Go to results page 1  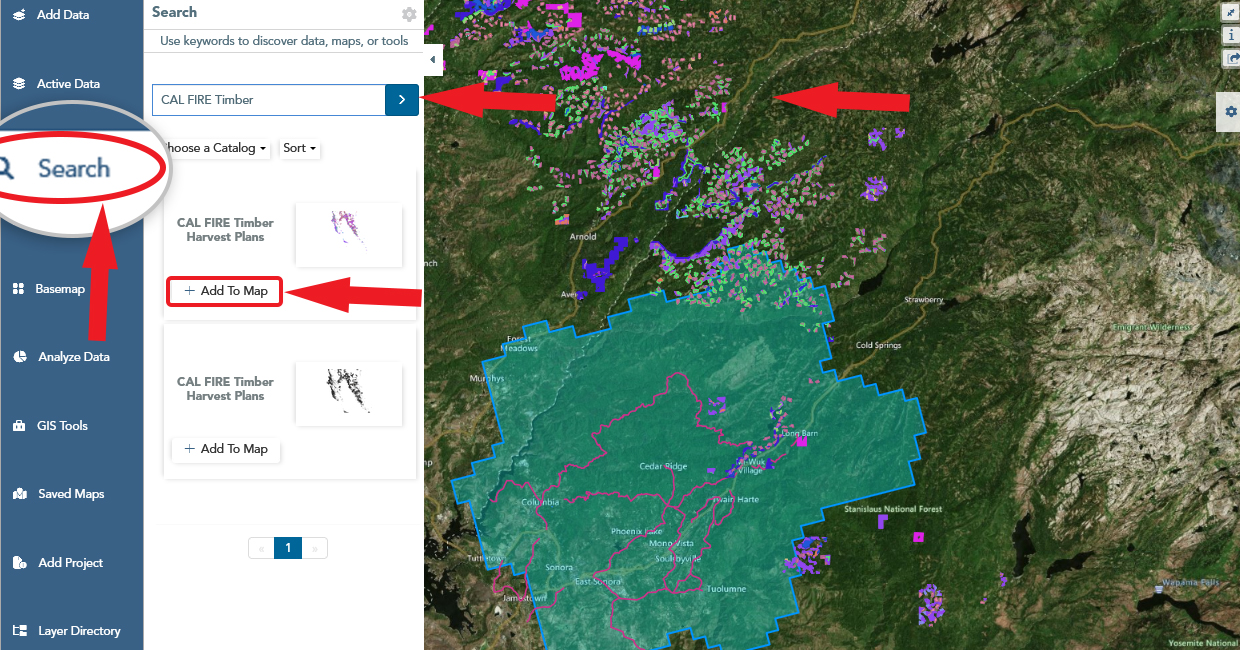pos(288,548)
